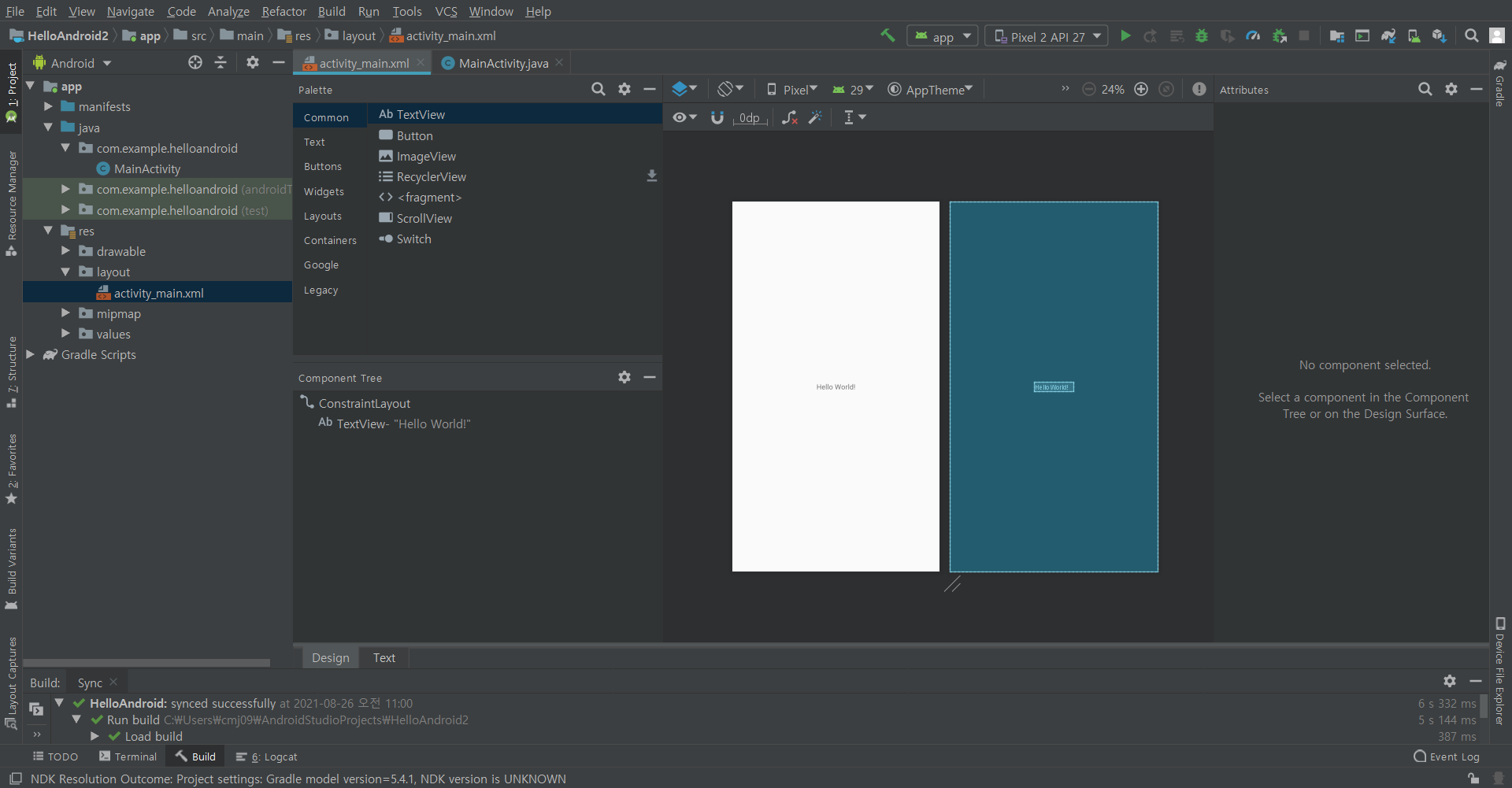This screenshot has height=788, width=1512.
Task: Click the Clear All Constraints icon
Action: point(790,117)
